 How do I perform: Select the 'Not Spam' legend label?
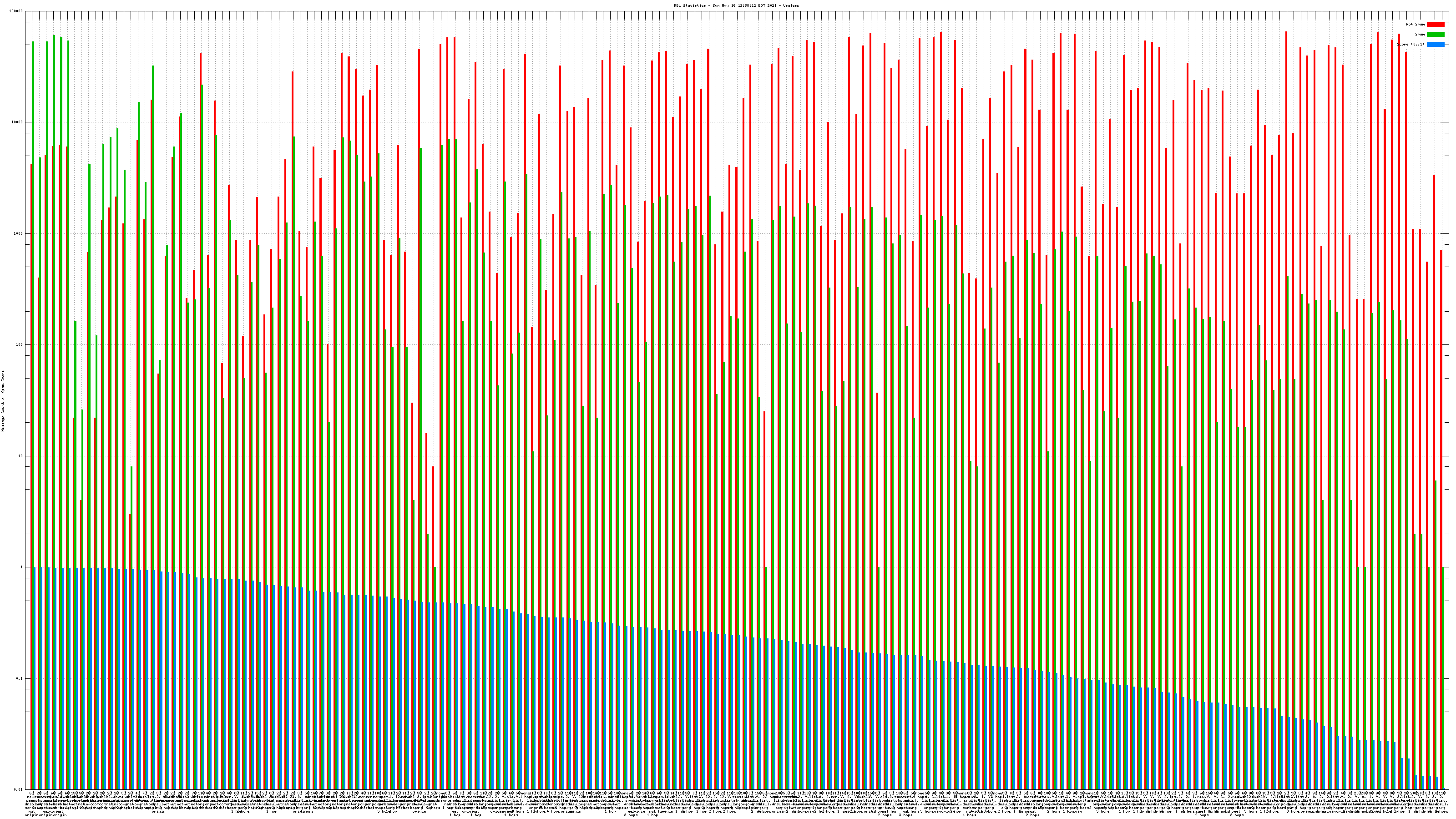[x=1416, y=24]
